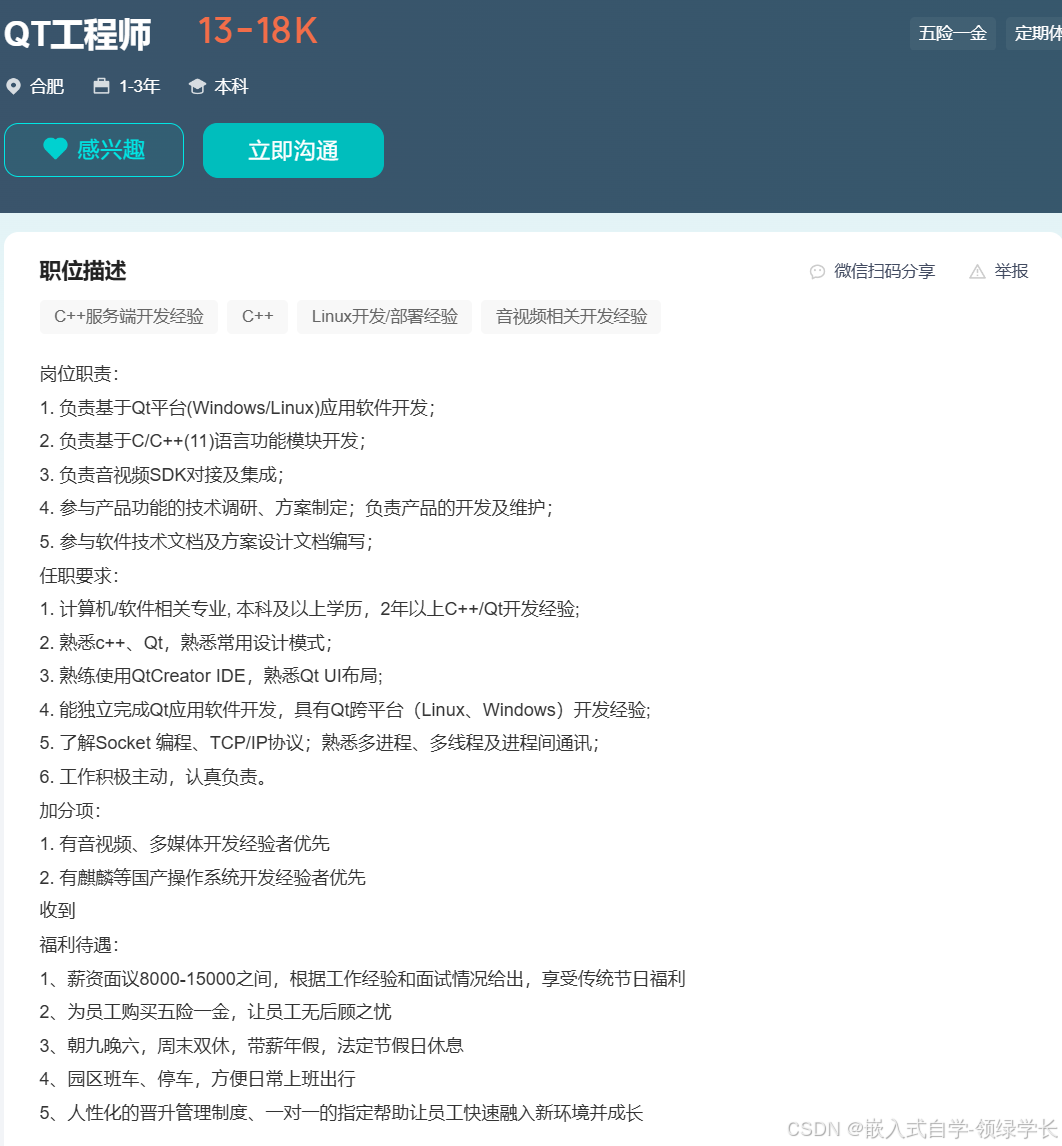Click the location pin icon beside 合肥
The width and height of the screenshot is (1062, 1146).
coord(13,86)
